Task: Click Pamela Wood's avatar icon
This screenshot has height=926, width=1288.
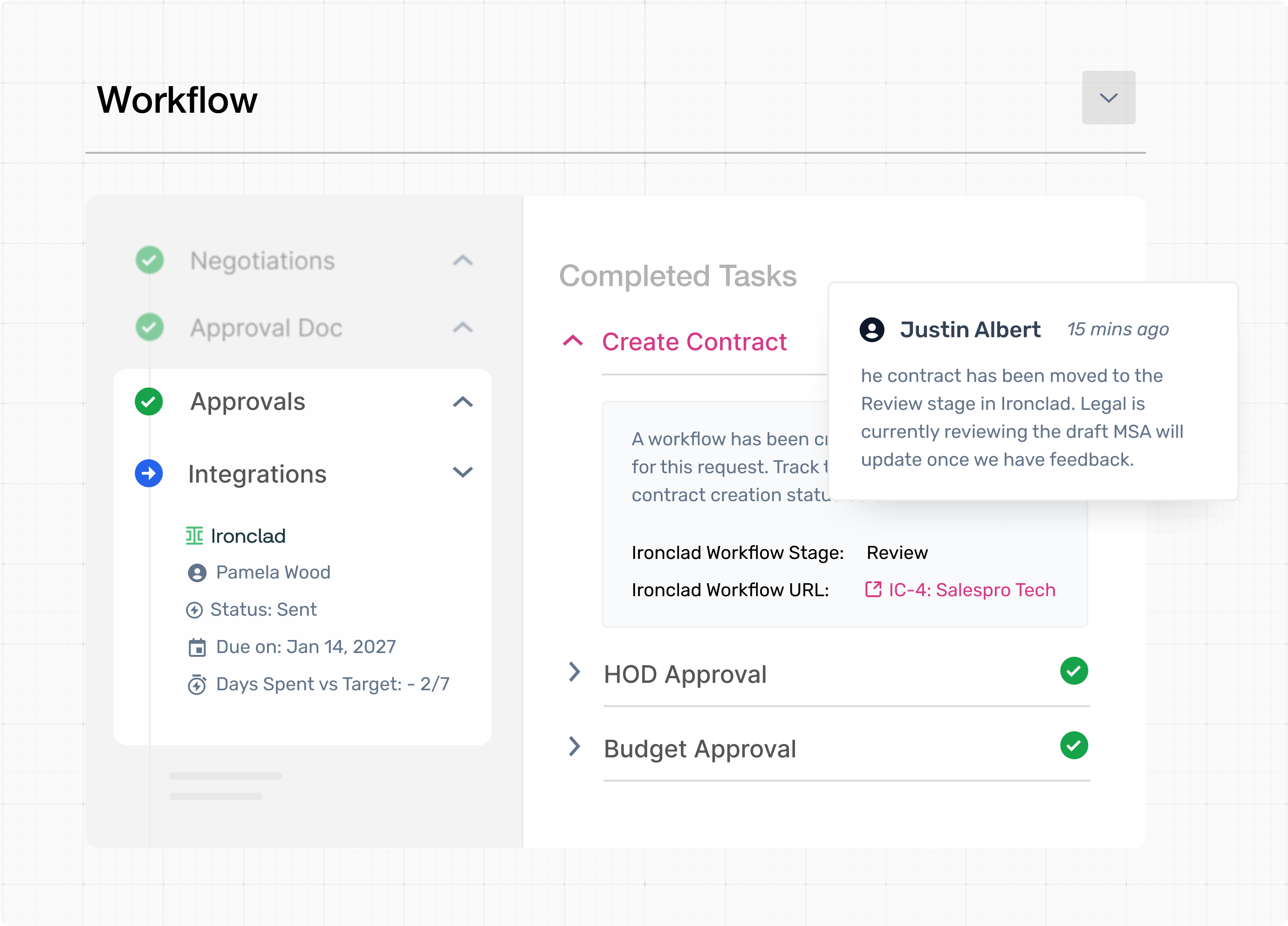Action: [x=197, y=573]
